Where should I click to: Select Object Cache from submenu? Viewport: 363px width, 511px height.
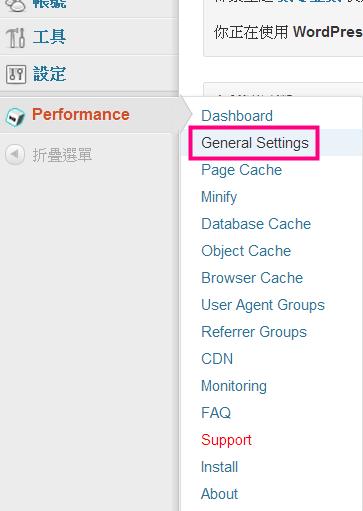click(246, 251)
